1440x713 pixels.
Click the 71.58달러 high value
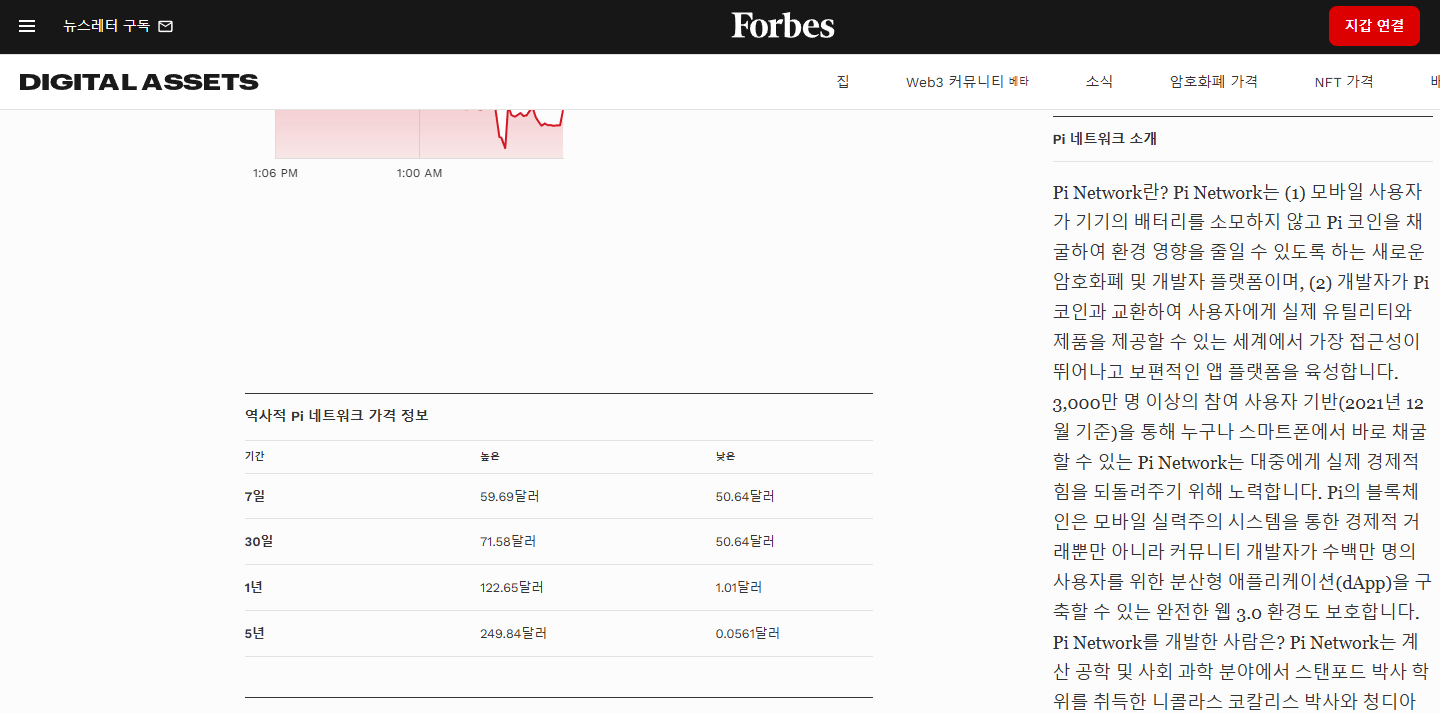click(508, 541)
